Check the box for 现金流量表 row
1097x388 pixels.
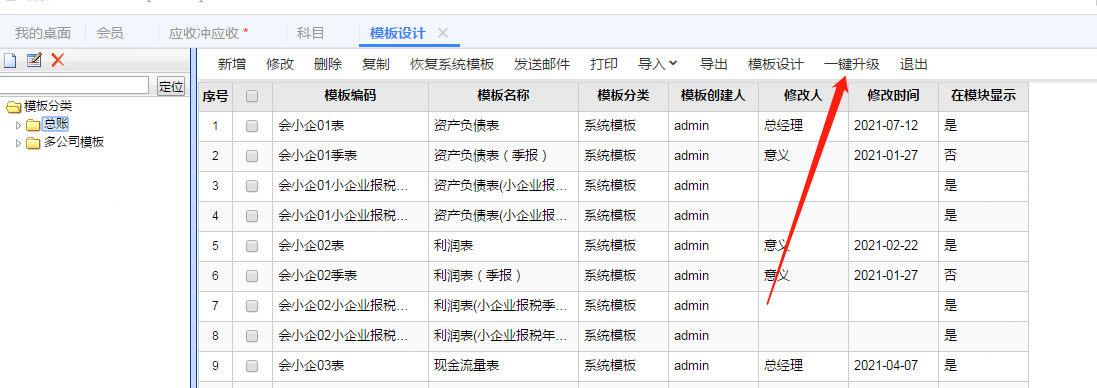pos(252,366)
